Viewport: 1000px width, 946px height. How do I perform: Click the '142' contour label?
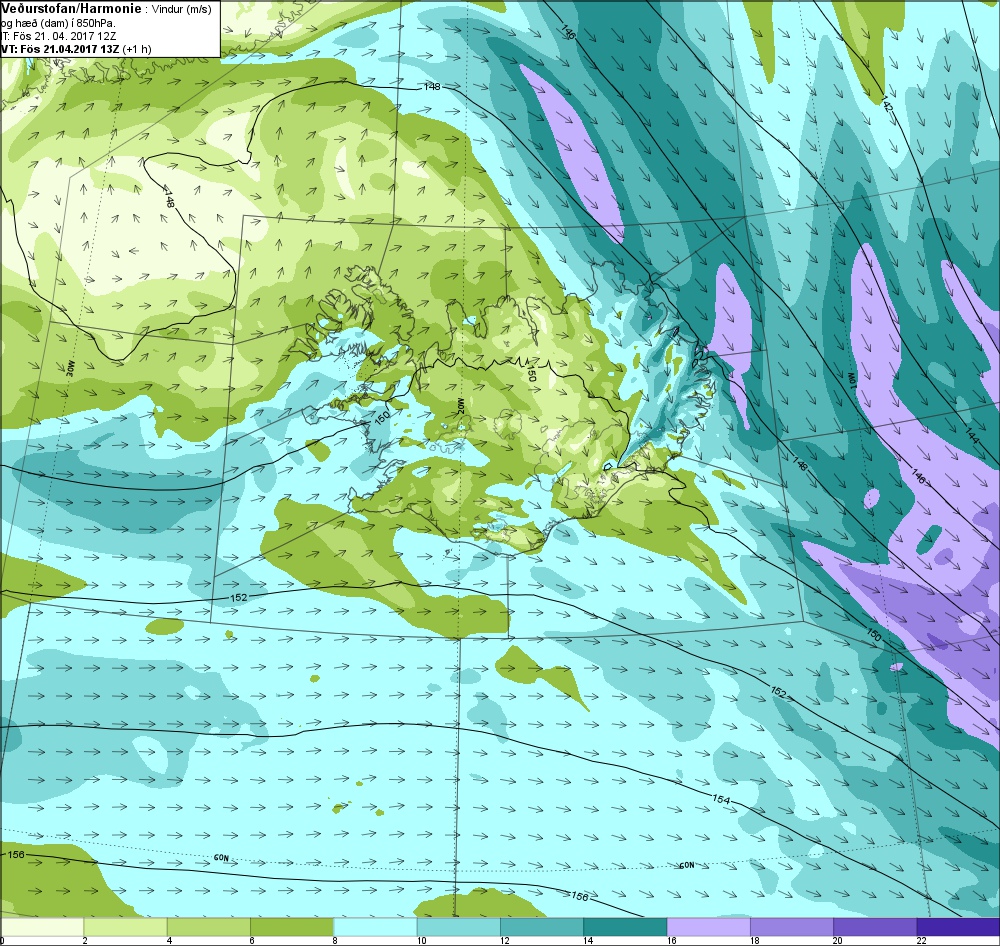tap(887, 102)
